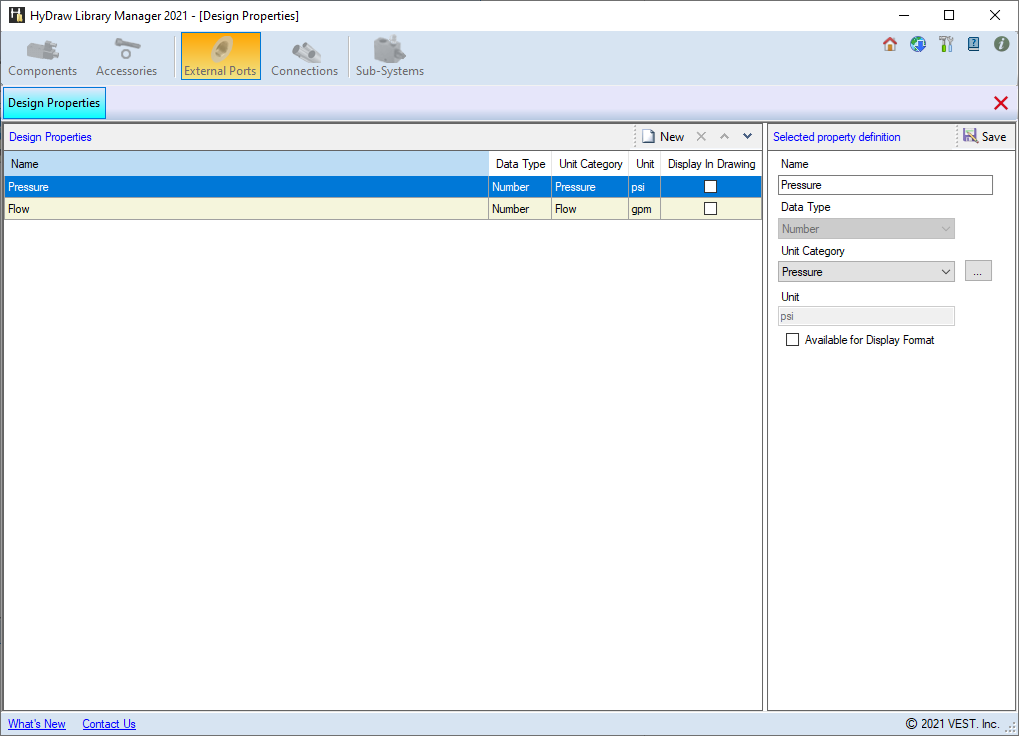Create a New design property
The width and height of the screenshot is (1019, 736).
click(663, 136)
